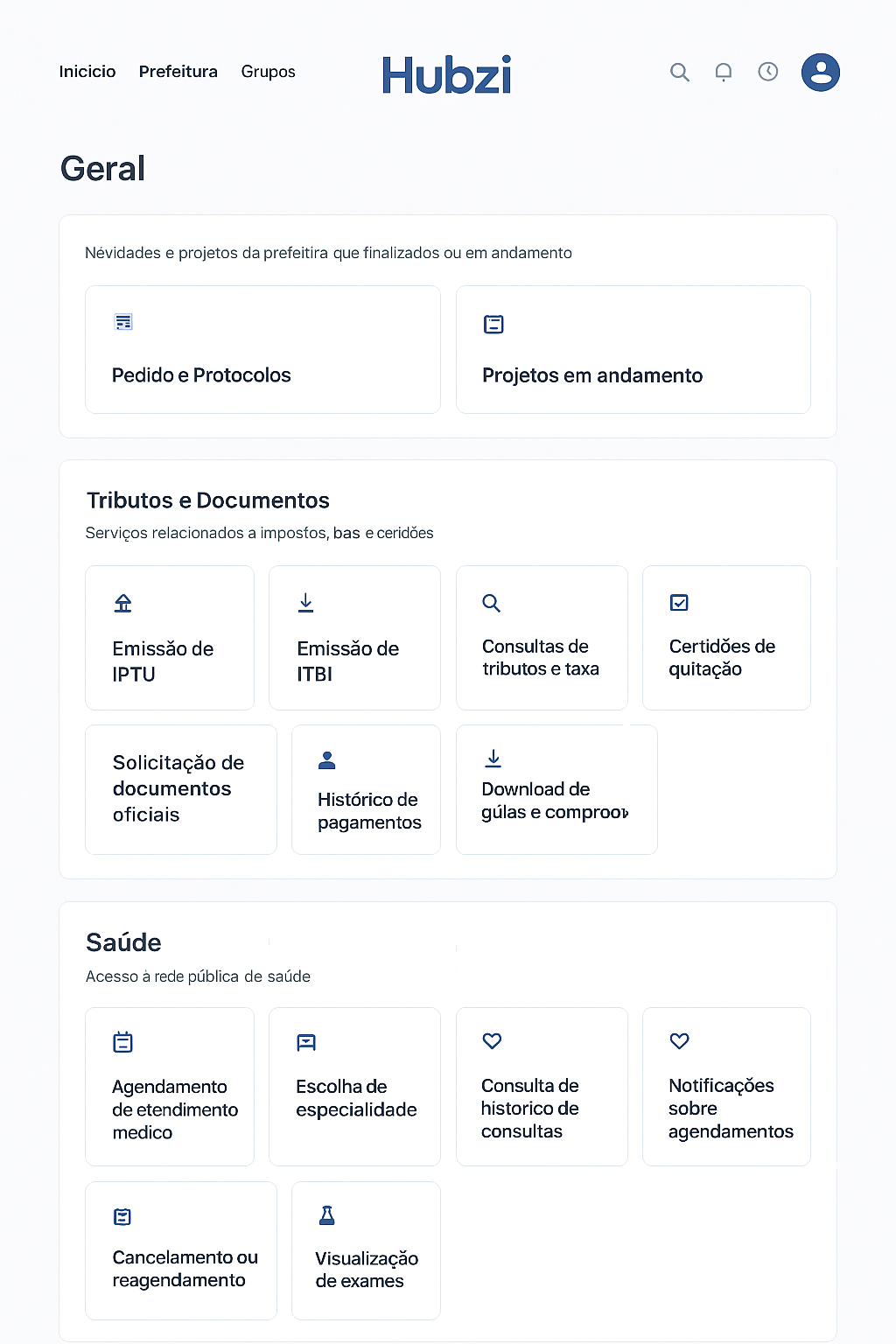Open the Inicio menu item
Viewport: 896px width, 1344px height.
click(x=87, y=72)
